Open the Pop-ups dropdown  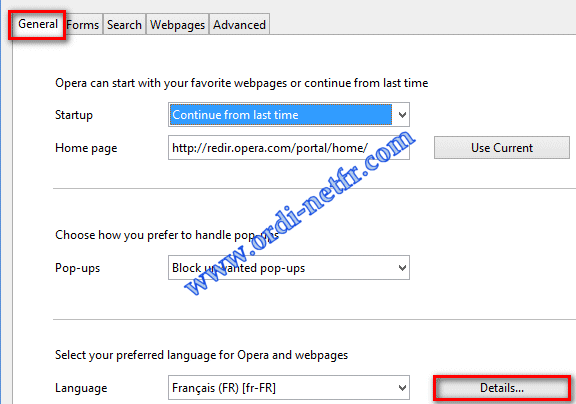point(289,268)
